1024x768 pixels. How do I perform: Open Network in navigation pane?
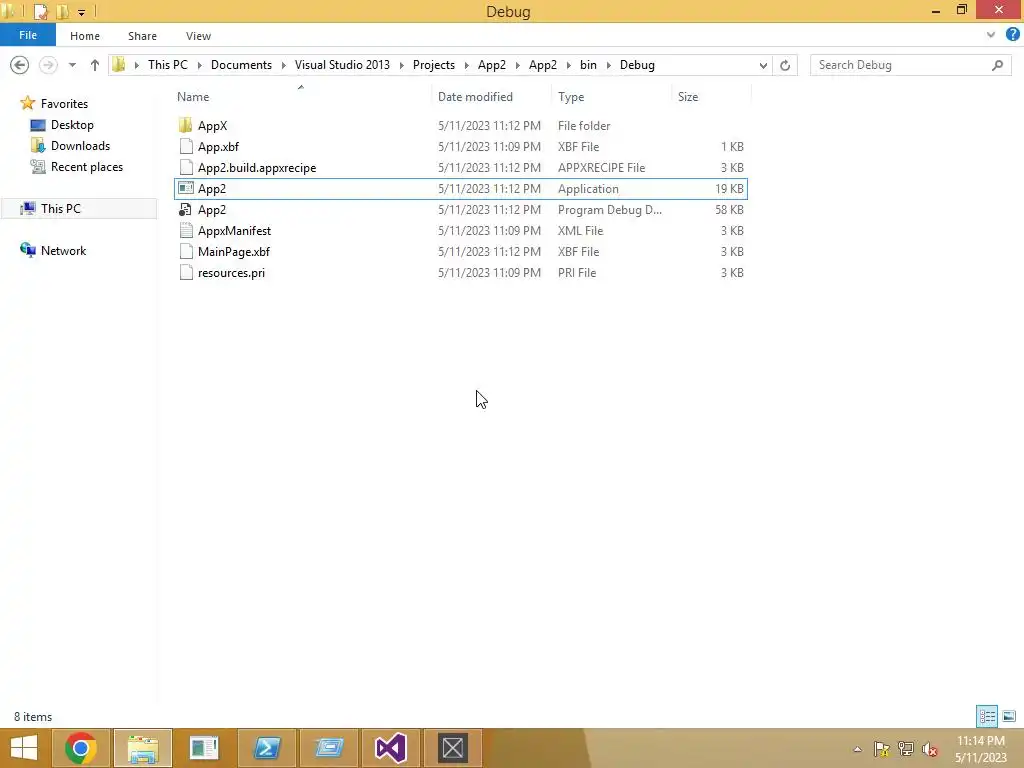(63, 251)
